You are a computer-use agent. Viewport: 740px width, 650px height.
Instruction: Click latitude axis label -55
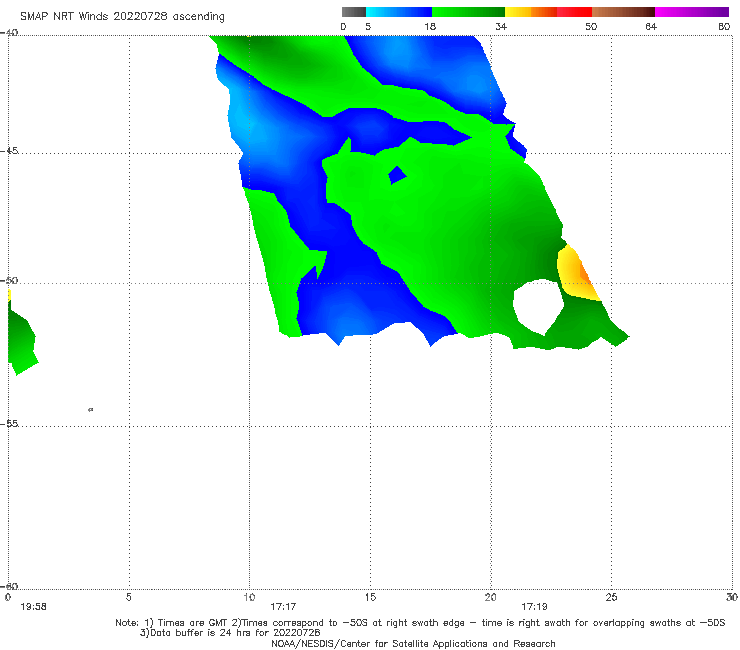click(9, 423)
